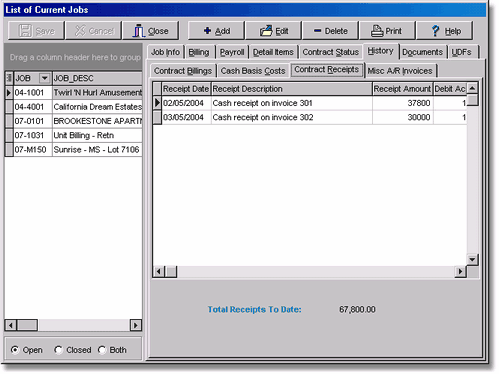This screenshot has height=374, width=499.
Task: Open the Contract Status tab
Action: 331,52
